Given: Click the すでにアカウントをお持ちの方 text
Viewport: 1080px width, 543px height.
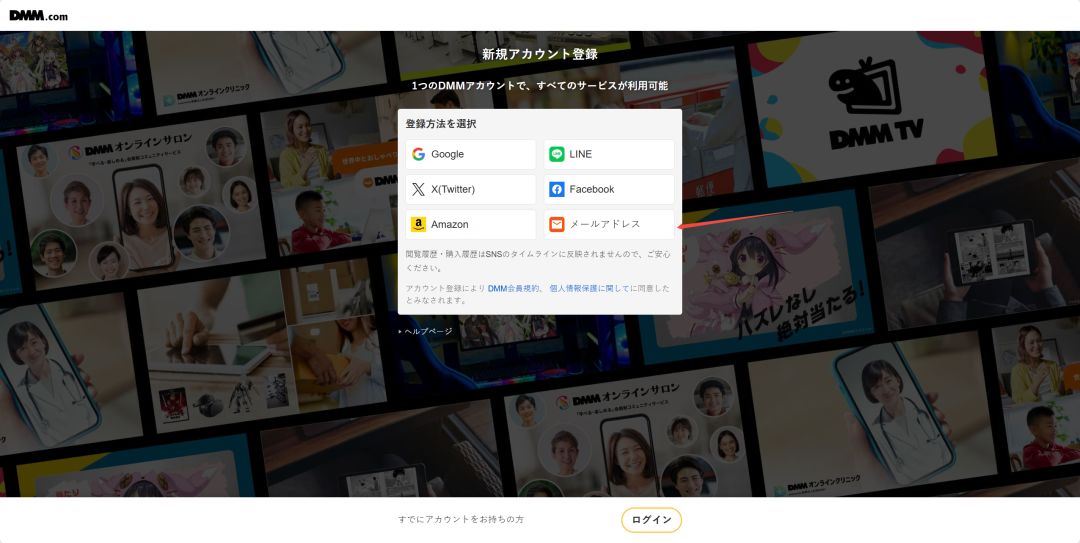Looking at the screenshot, I should click(461, 520).
